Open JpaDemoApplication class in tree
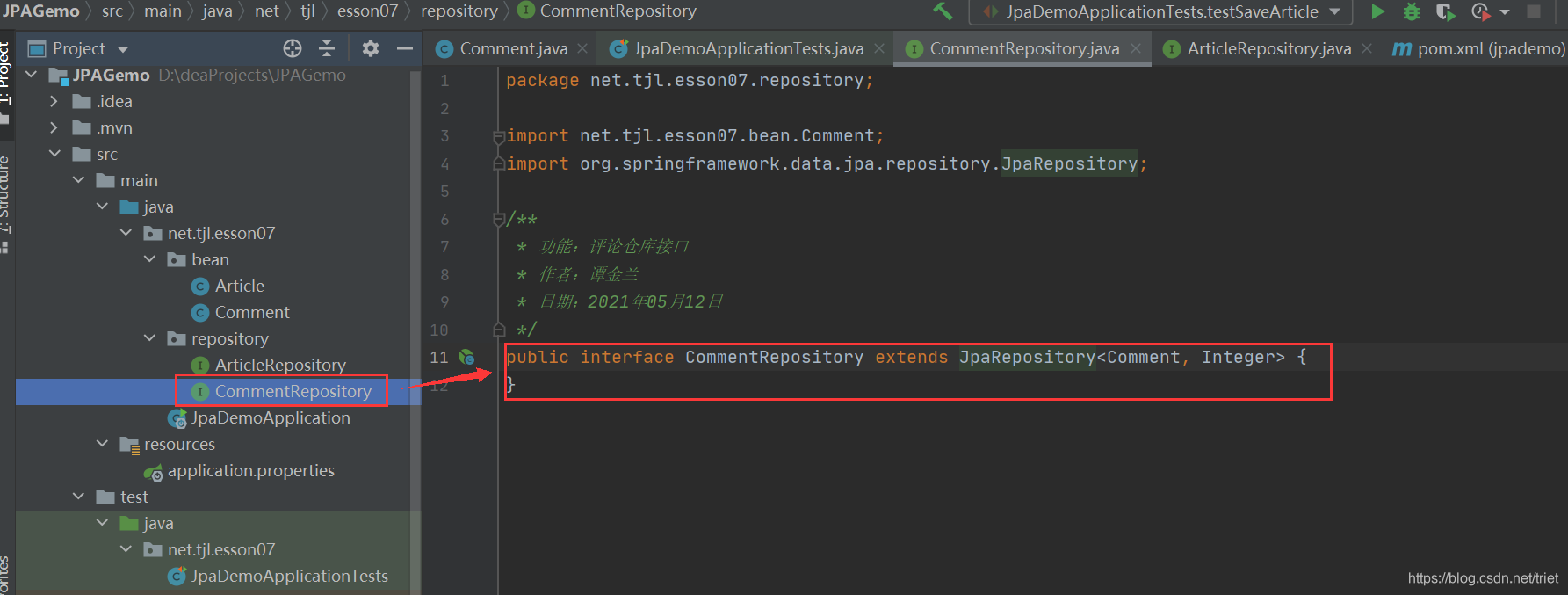Image resolution: width=1568 pixels, height=595 pixels. (270, 417)
